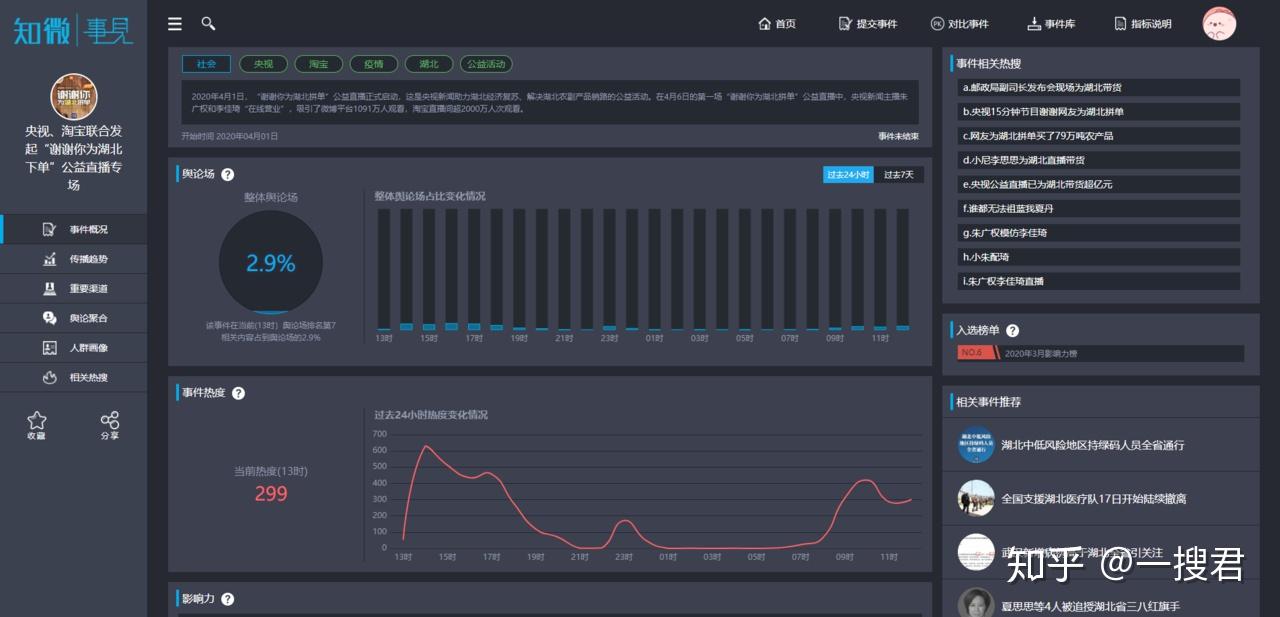Open hot search c.网友为湖北拼单买了79万吨农产品
Viewport: 1280px width, 617px height.
click(1099, 136)
